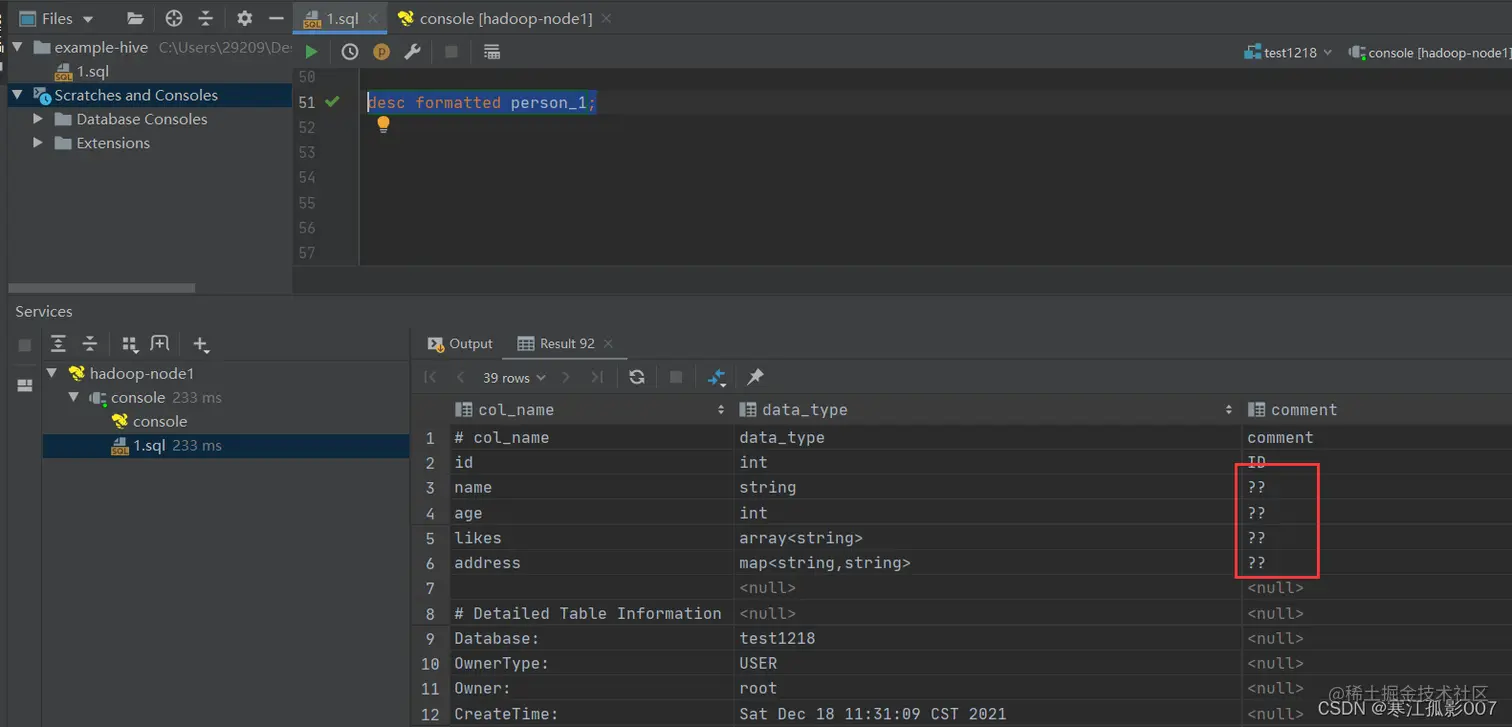The height and width of the screenshot is (727, 1512).
Task: Select opened file with crosshair locate icon
Action: [174, 18]
